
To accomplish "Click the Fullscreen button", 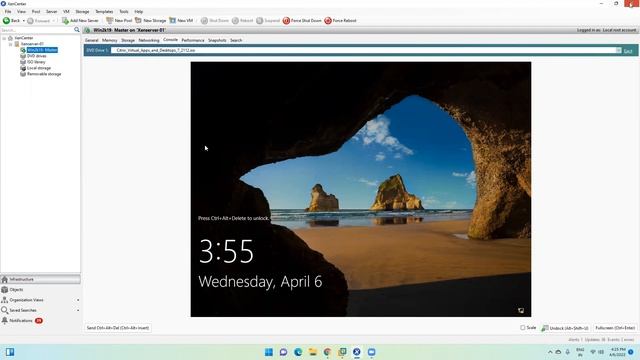I will [x=615, y=328].
